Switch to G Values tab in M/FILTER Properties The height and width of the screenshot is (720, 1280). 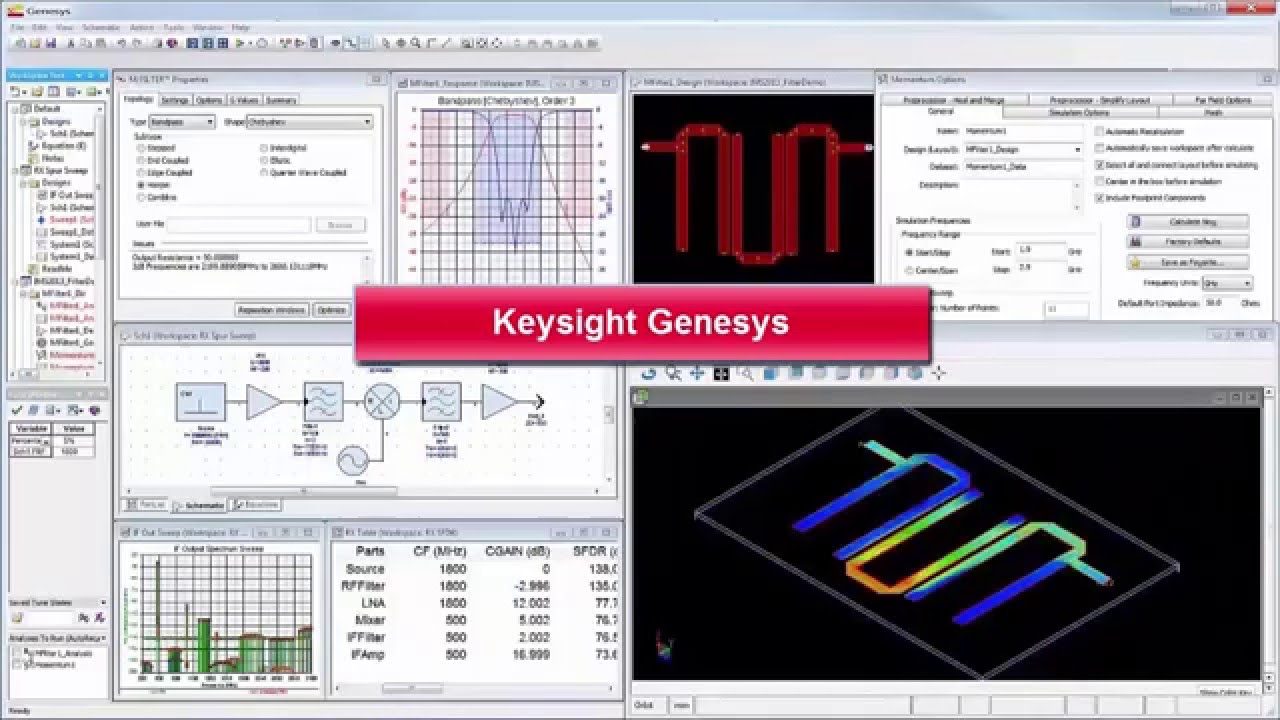point(244,100)
